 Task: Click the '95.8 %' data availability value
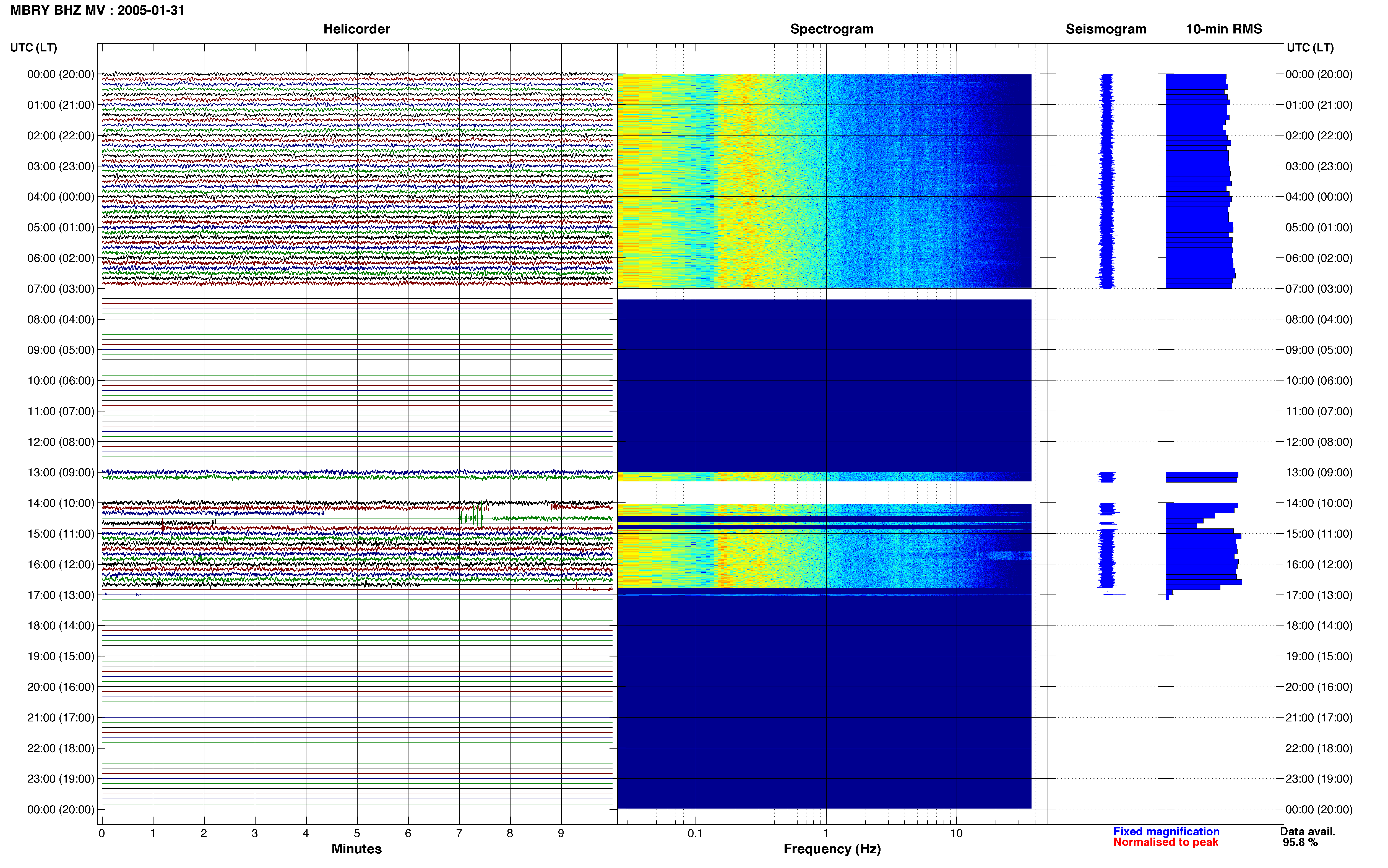[x=1300, y=843]
